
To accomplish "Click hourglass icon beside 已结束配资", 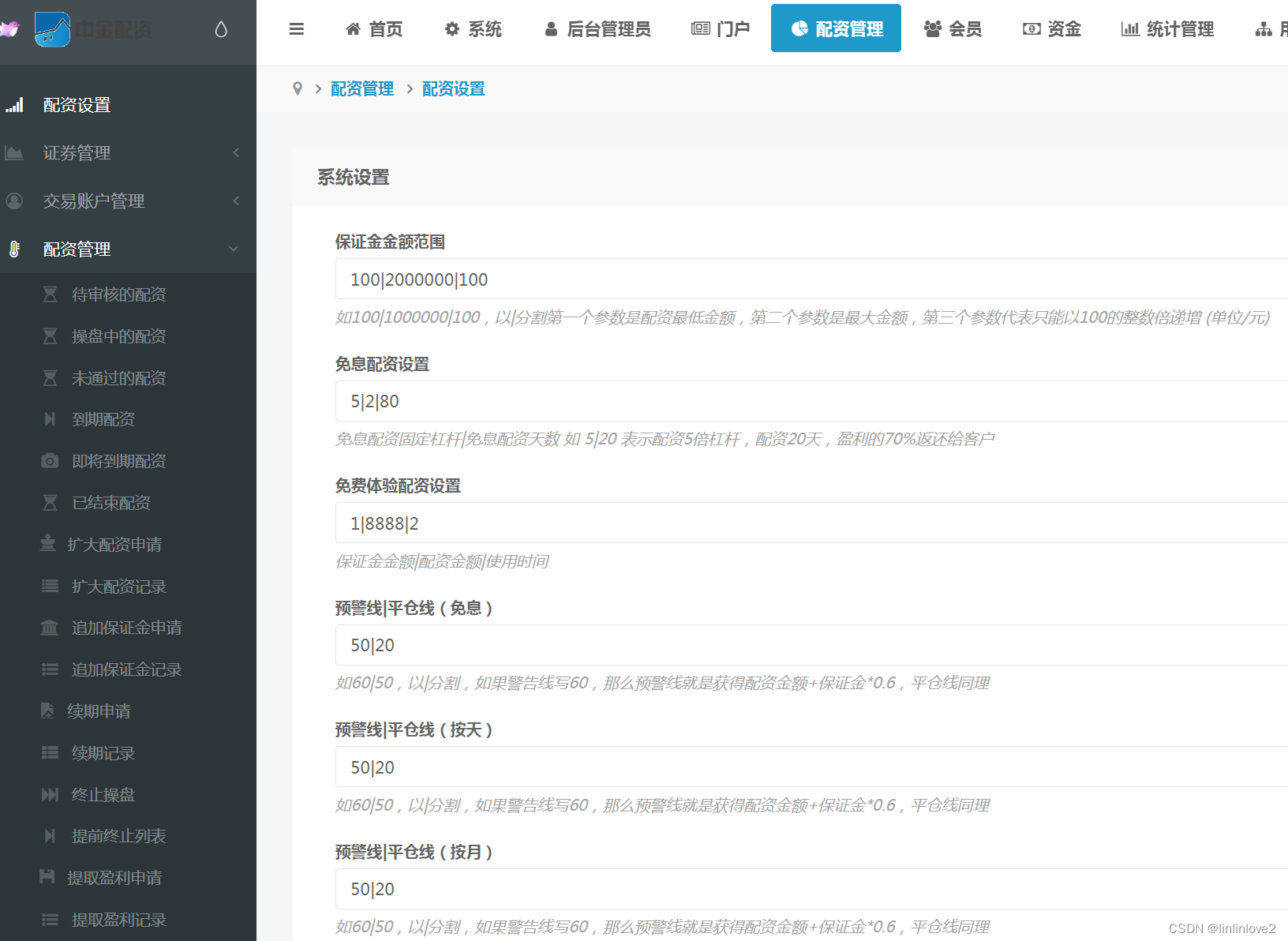I will point(50,503).
